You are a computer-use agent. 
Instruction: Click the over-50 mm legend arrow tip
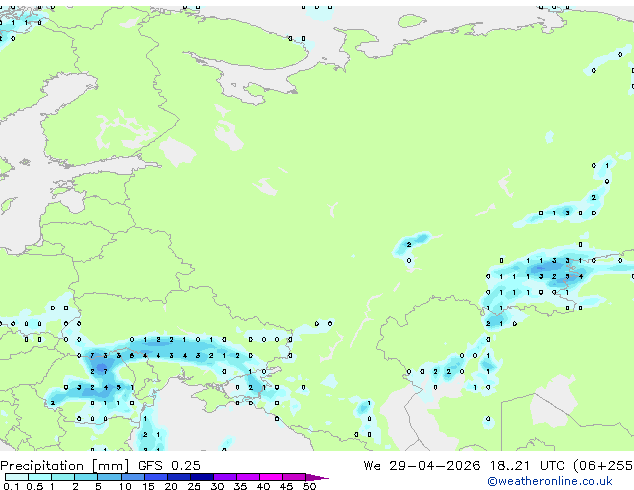(317, 477)
